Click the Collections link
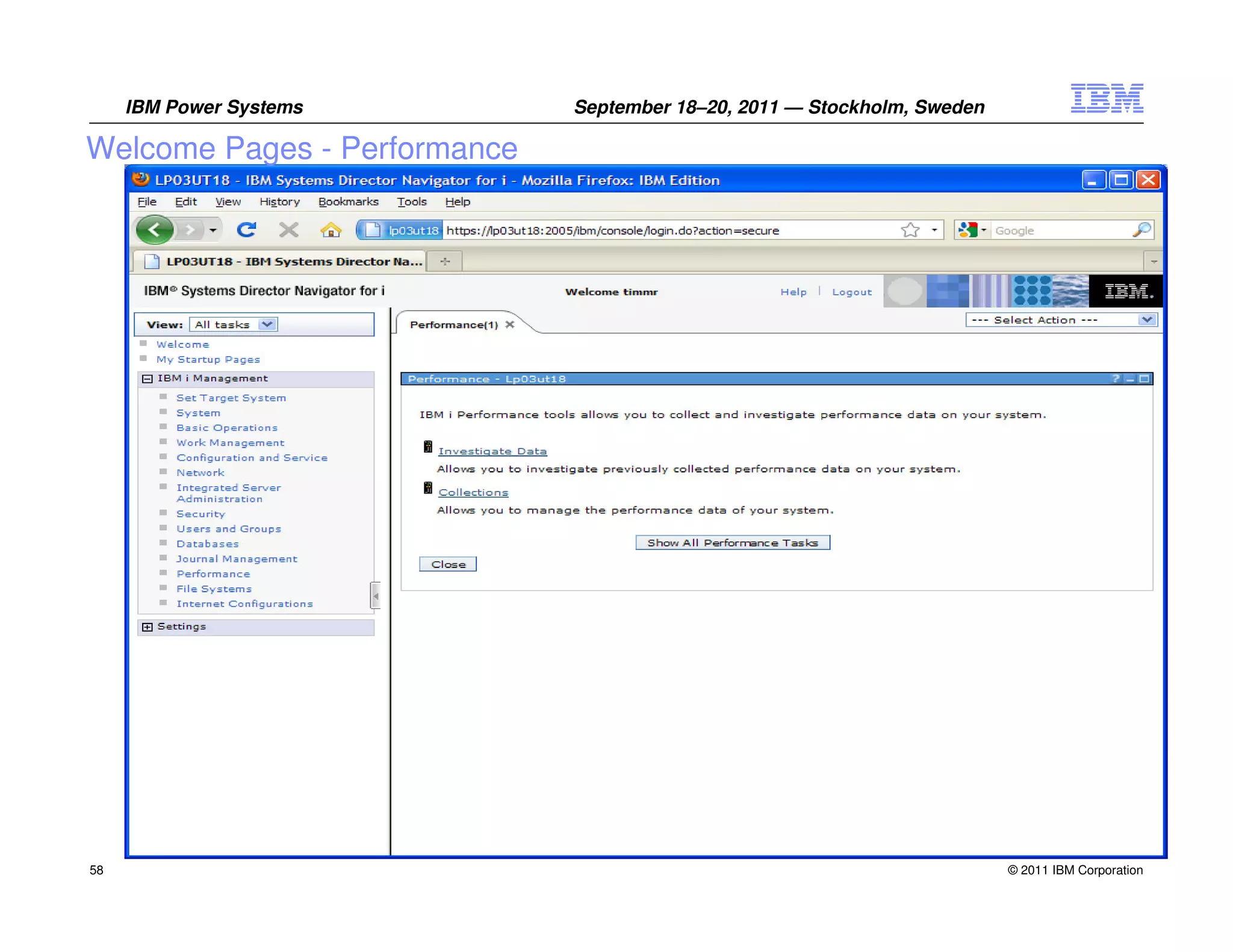This screenshot has height=952, width=1233. point(473,492)
